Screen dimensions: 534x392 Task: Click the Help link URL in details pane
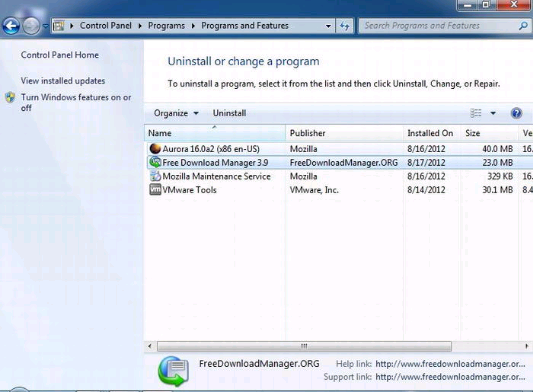pos(450,364)
